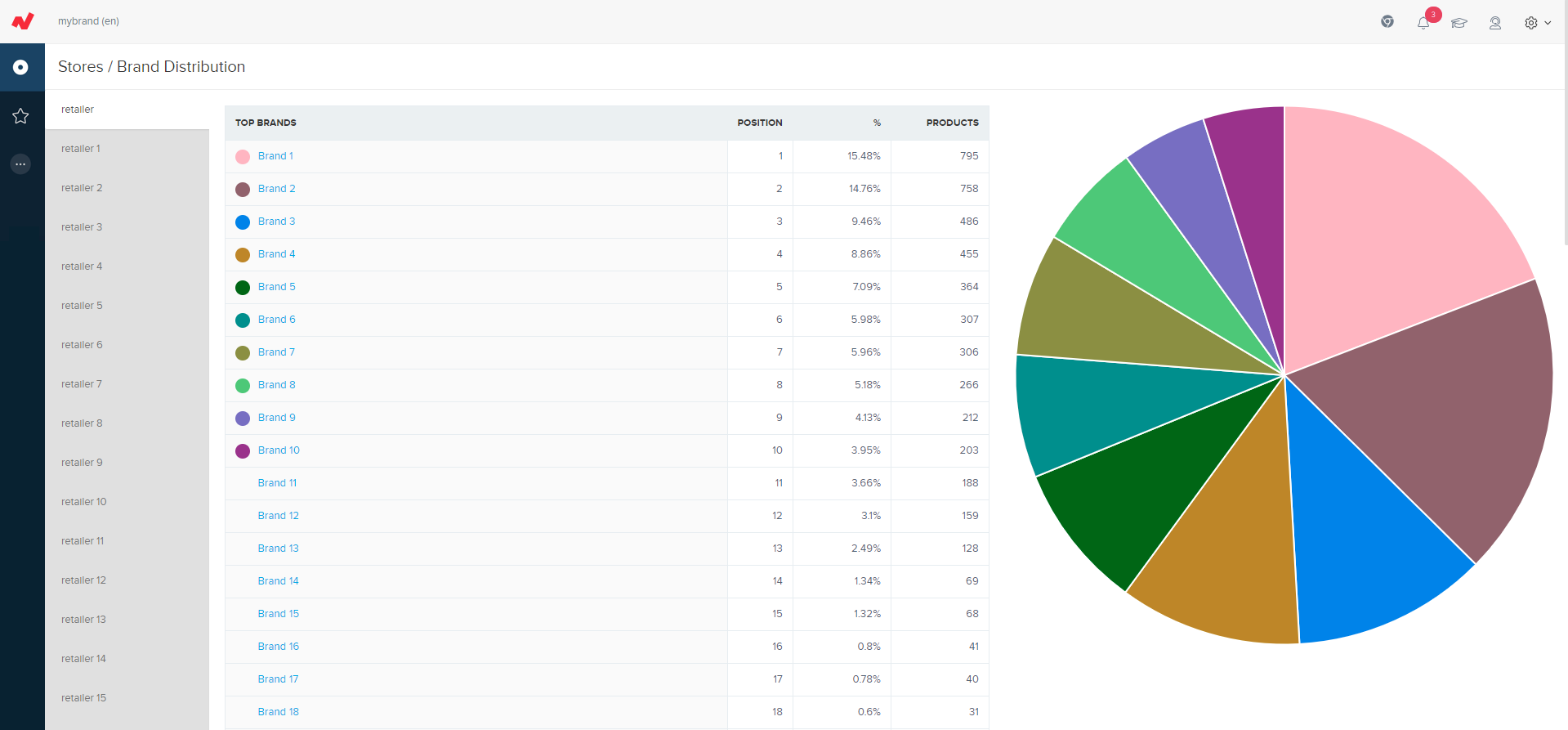Open the Brand 9 link
1568x730 pixels.
pyautogui.click(x=276, y=418)
